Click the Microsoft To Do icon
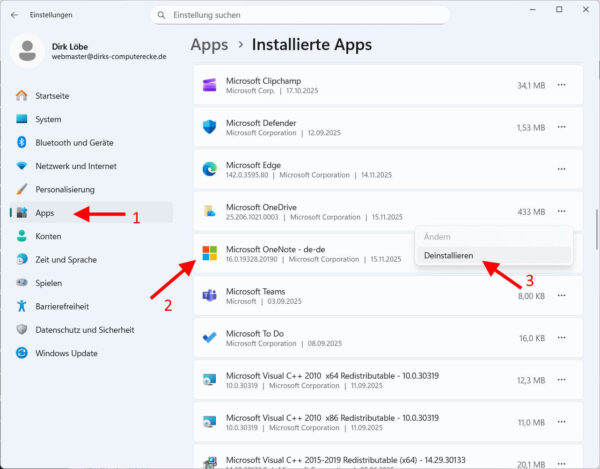The width and height of the screenshot is (600, 469). click(x=209, y=337)
